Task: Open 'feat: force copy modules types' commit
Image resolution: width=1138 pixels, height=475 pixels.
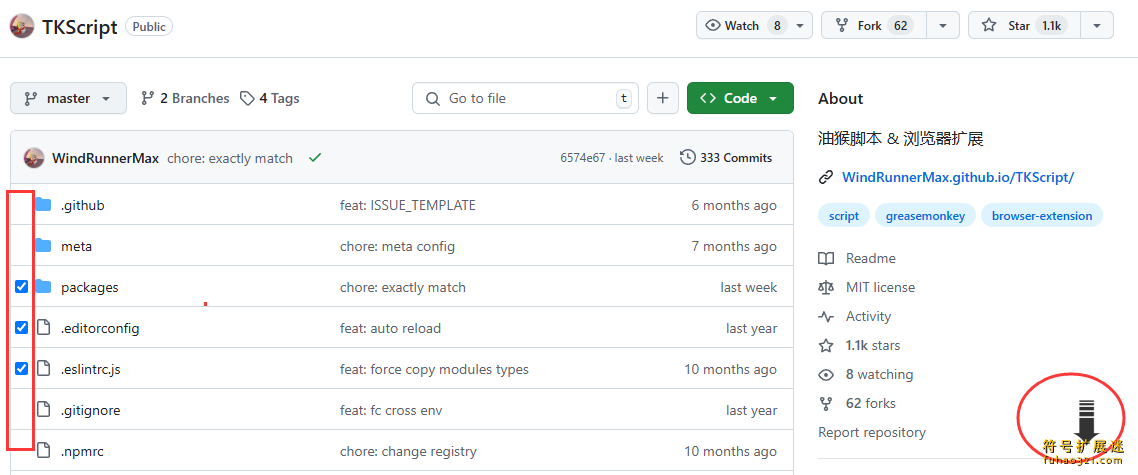Action: pos(434,370)
